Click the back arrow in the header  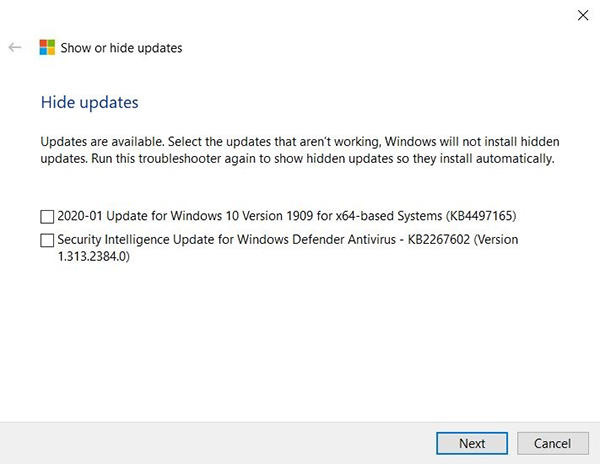click(15, 47)
